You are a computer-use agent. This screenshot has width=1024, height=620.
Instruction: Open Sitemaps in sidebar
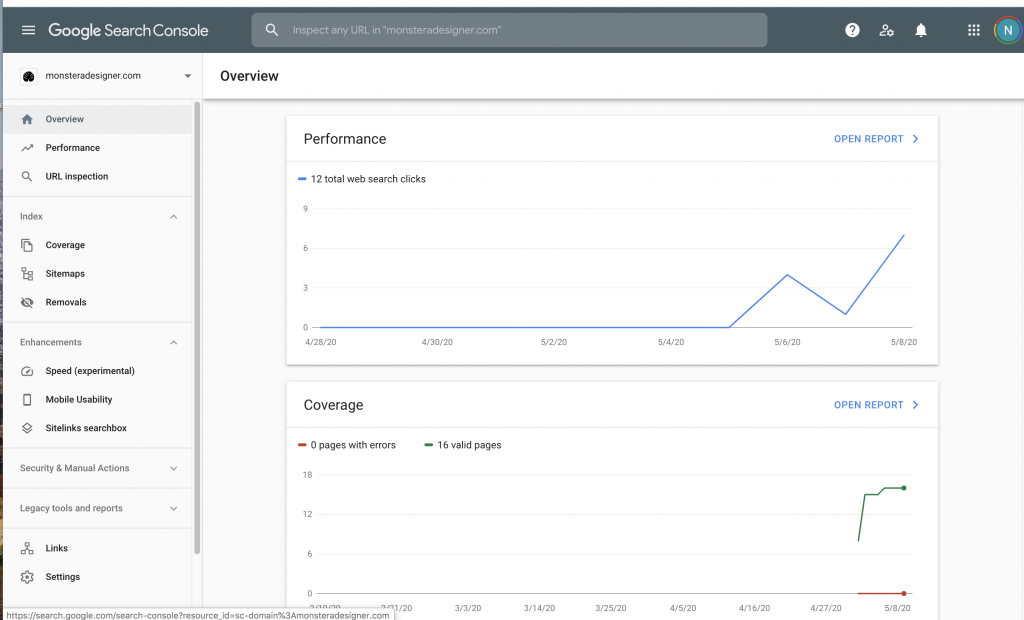pyautogui.click(x=98, y=274)
